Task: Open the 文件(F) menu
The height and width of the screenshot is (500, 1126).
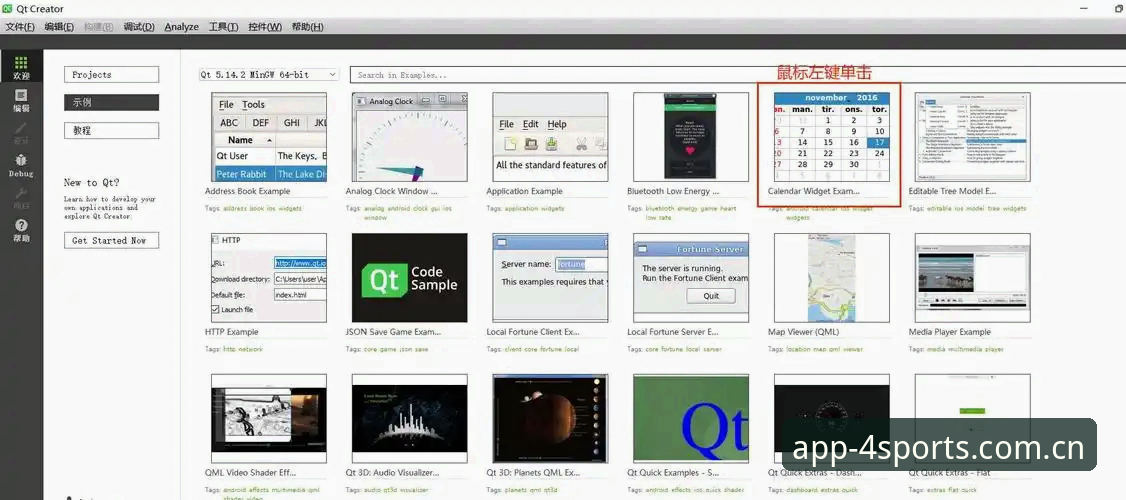Action: coord(20,27)
